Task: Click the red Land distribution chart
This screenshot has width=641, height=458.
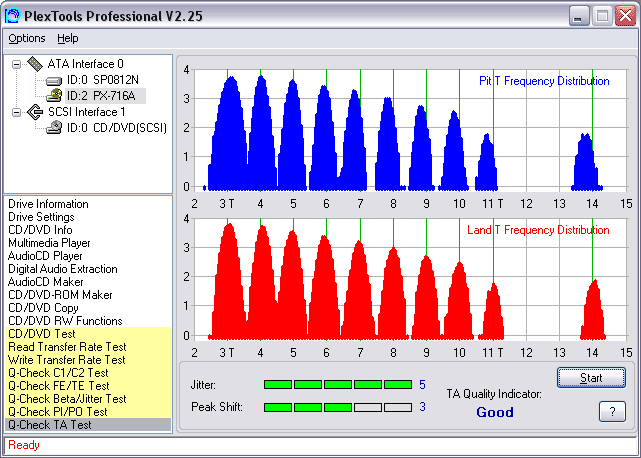Action: (410, 279)
